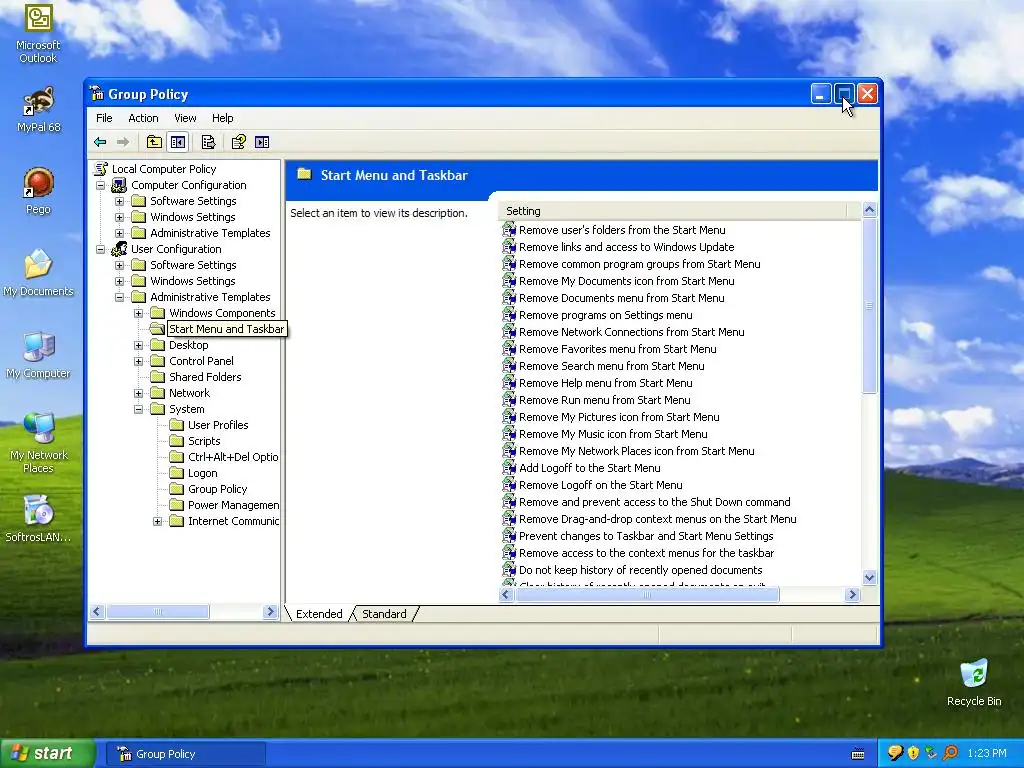
Task: Click the Group Policy title bar icon
Action: 97,93
